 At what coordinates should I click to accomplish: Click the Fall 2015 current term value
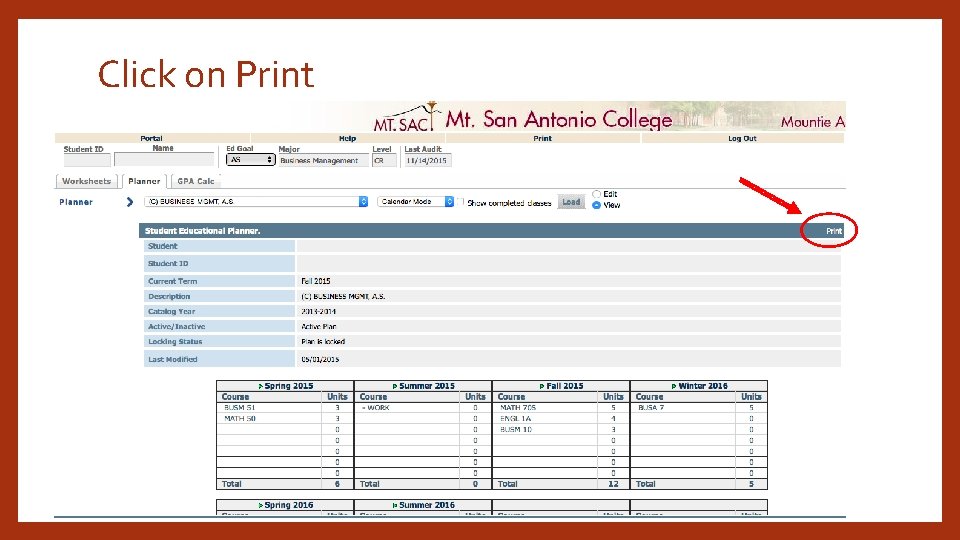pyautogui.click(x=316, y=281)
